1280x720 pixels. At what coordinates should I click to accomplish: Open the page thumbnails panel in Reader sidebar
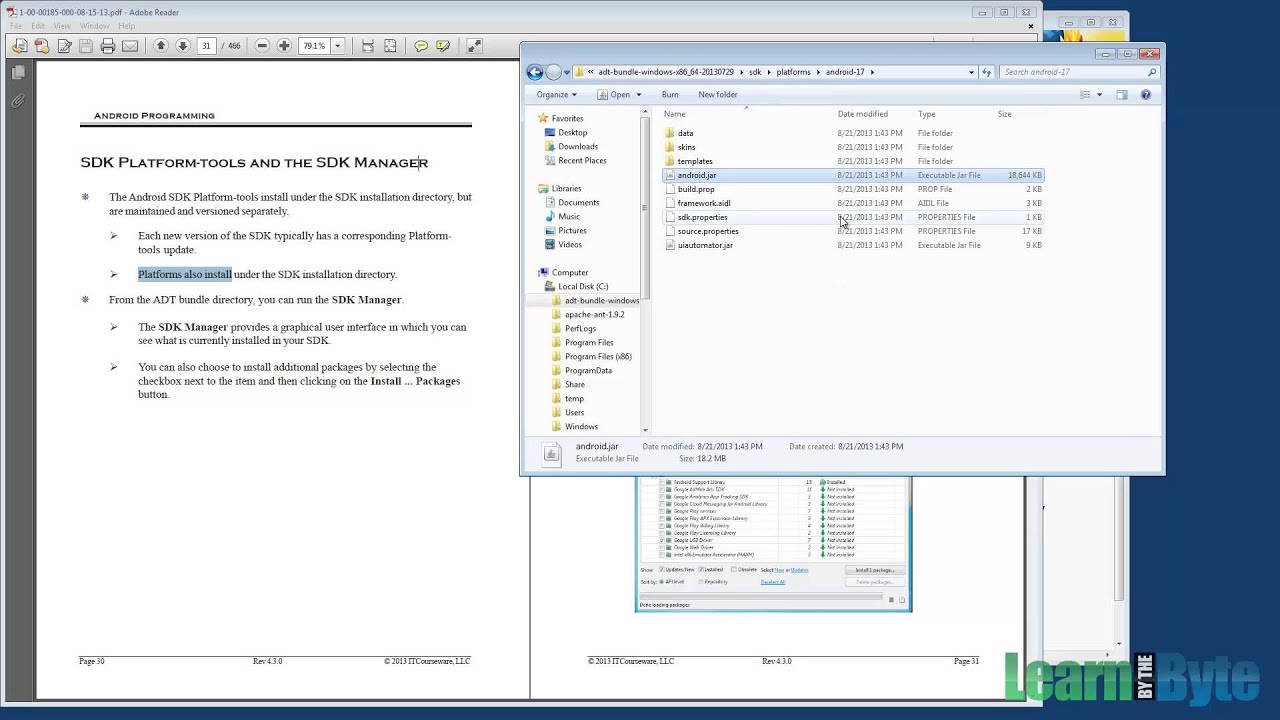[x=18, y=73]
